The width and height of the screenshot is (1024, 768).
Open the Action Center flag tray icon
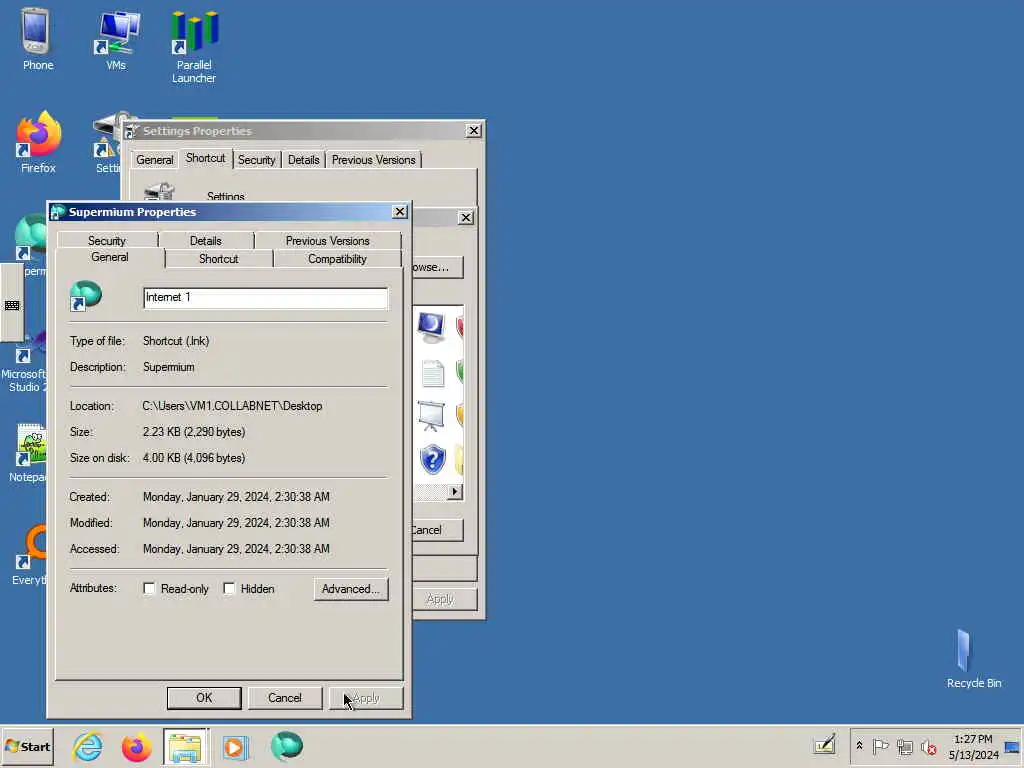[880, 746]
